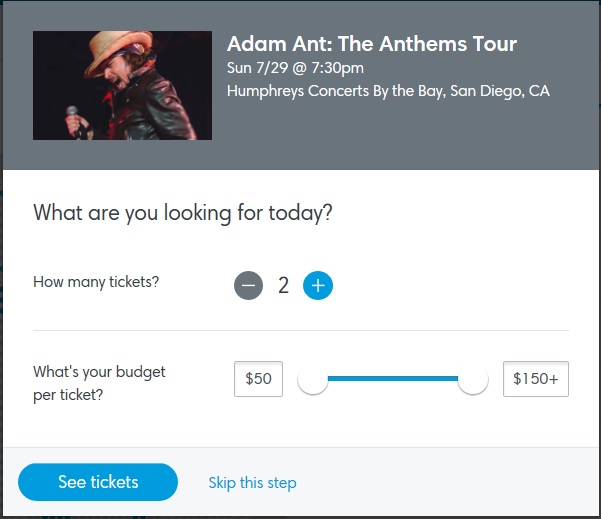Click the left minimum budget slider handle
This screenshot has height=519, width=601.
click(x=313, y=380)
